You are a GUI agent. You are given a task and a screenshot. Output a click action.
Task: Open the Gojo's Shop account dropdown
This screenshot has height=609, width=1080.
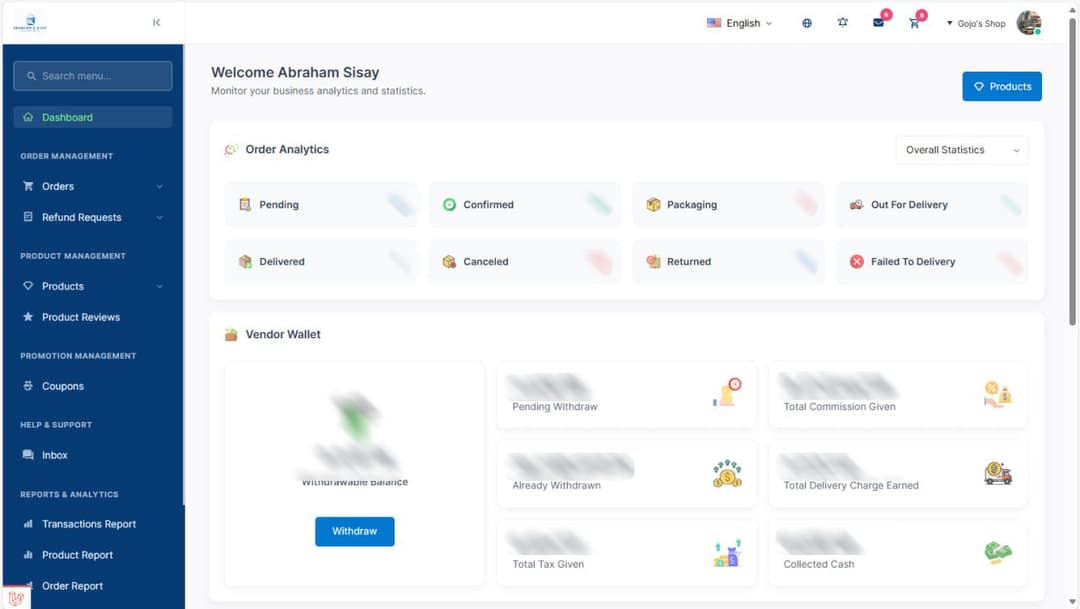(x=976, y=23)
